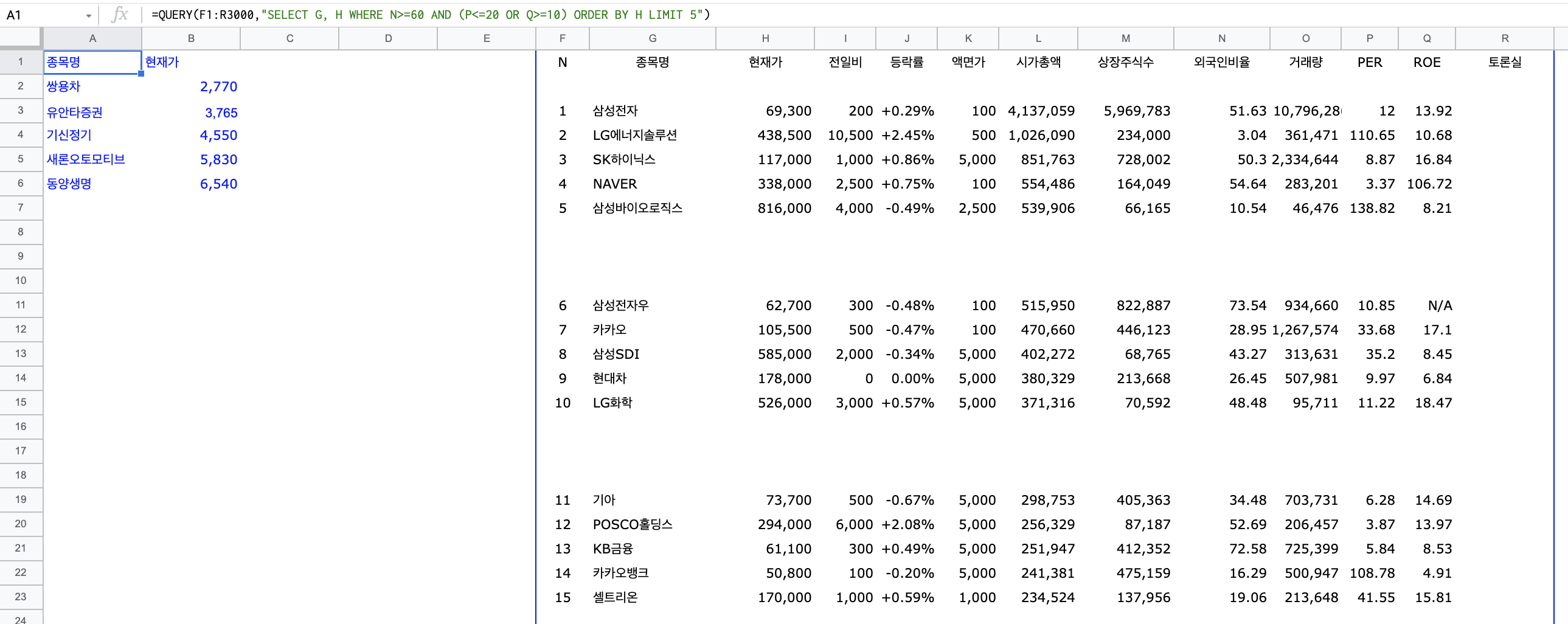Click the 기신정기 cell
This screenshot has height=624, width=1568.
click(92, 135)
